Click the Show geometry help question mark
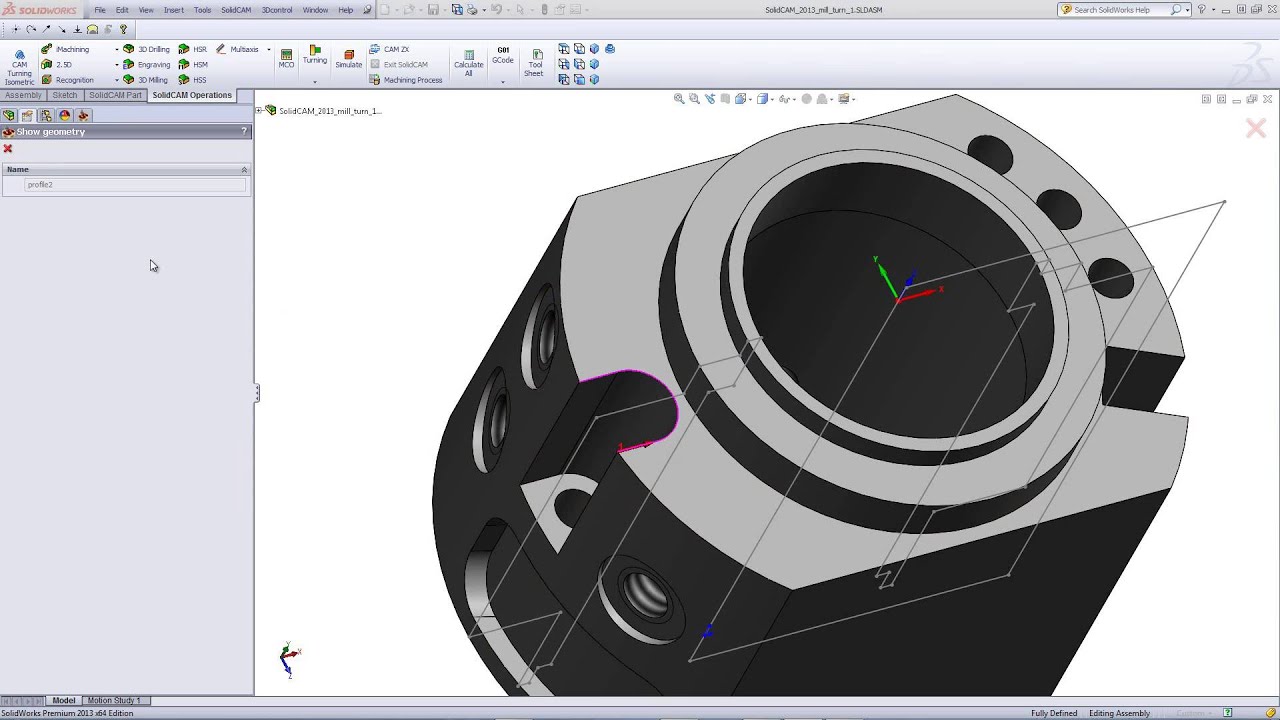 [x=244, y=132]
